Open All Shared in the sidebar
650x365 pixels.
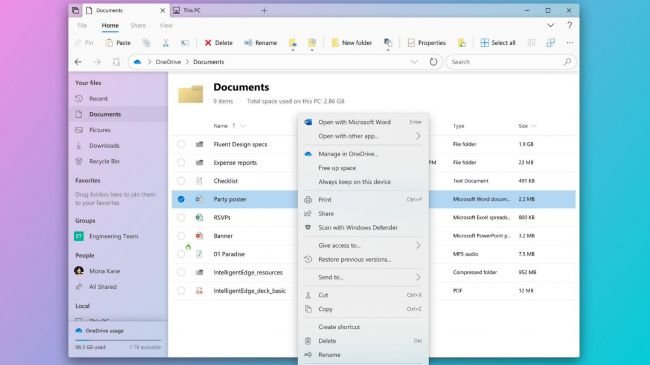coord(118,287)
